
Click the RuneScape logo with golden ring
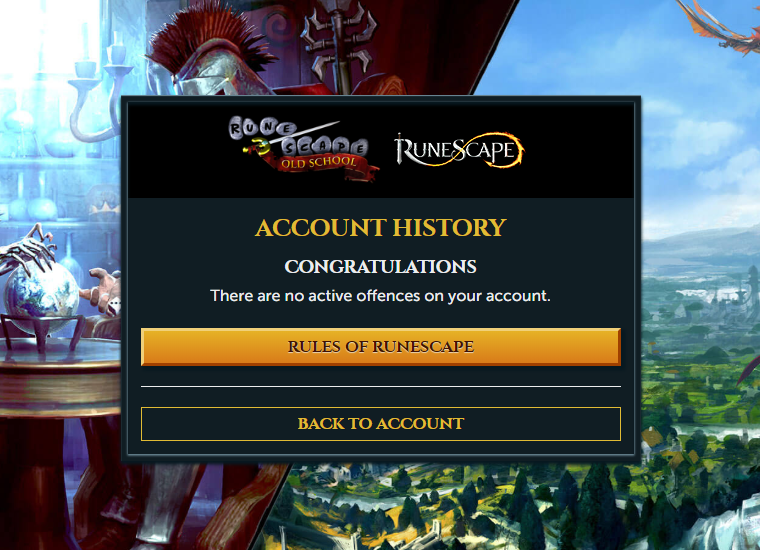coord(459,150)
